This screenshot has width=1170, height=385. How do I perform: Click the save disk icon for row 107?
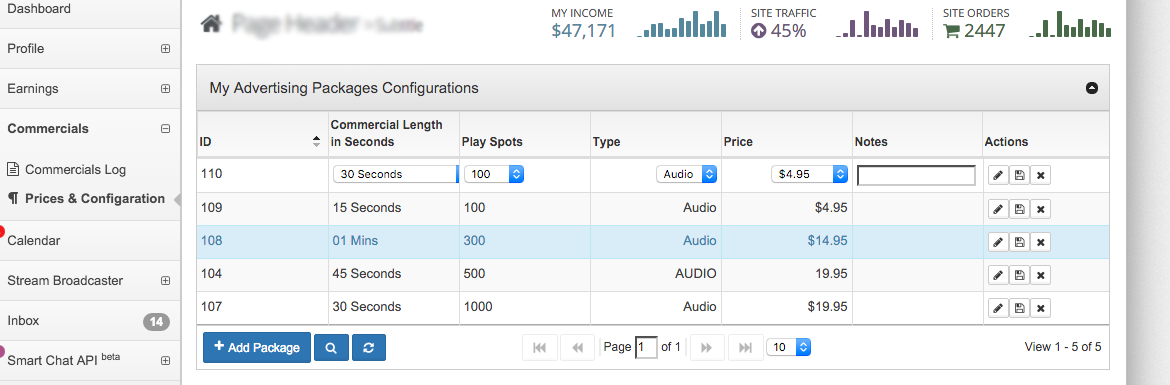(x=1019, y=307)
